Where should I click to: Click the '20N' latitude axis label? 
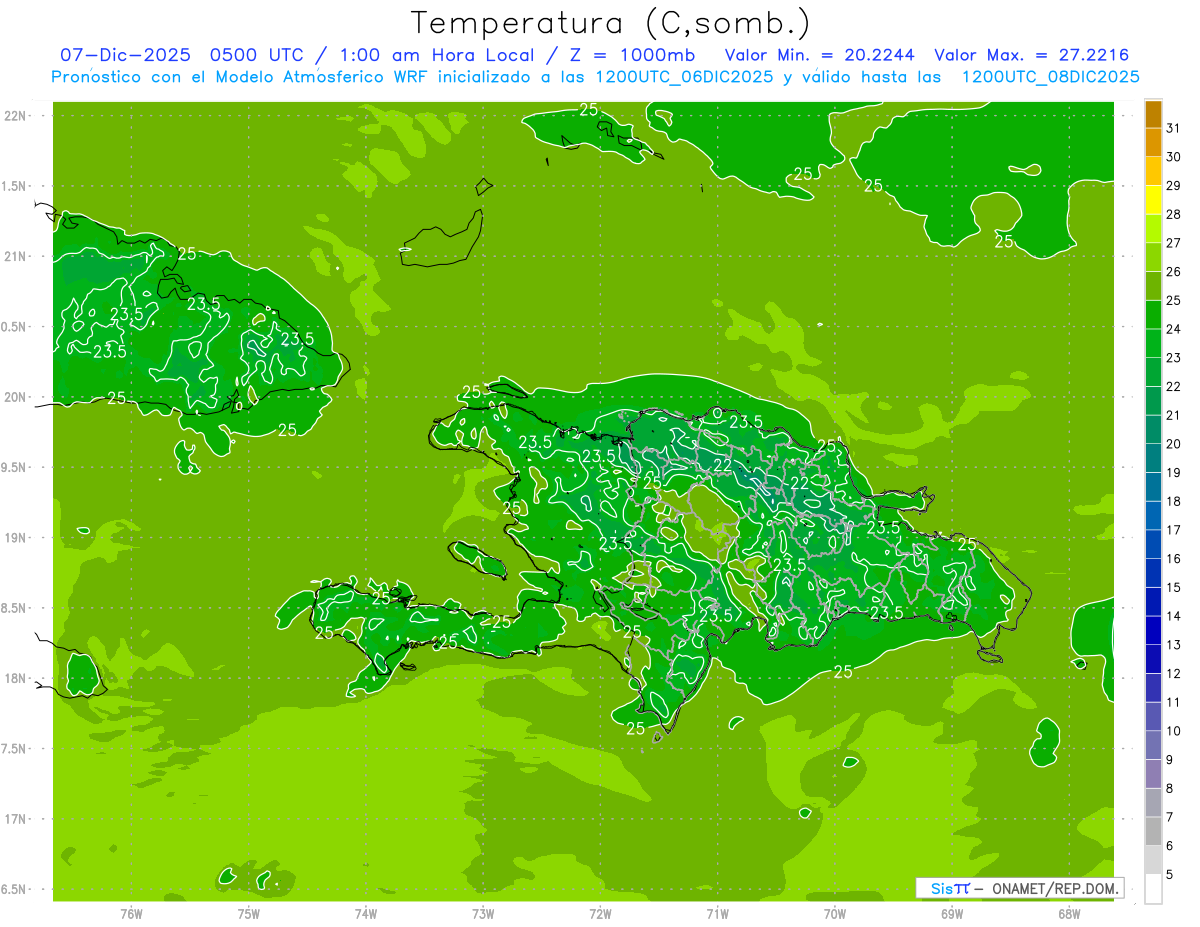click(x=15, y=397)
